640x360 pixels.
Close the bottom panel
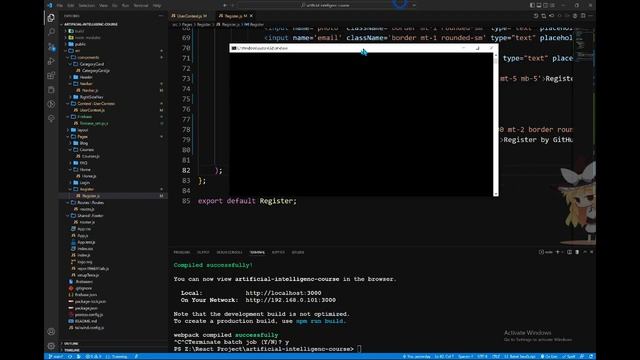coord(591,252)
